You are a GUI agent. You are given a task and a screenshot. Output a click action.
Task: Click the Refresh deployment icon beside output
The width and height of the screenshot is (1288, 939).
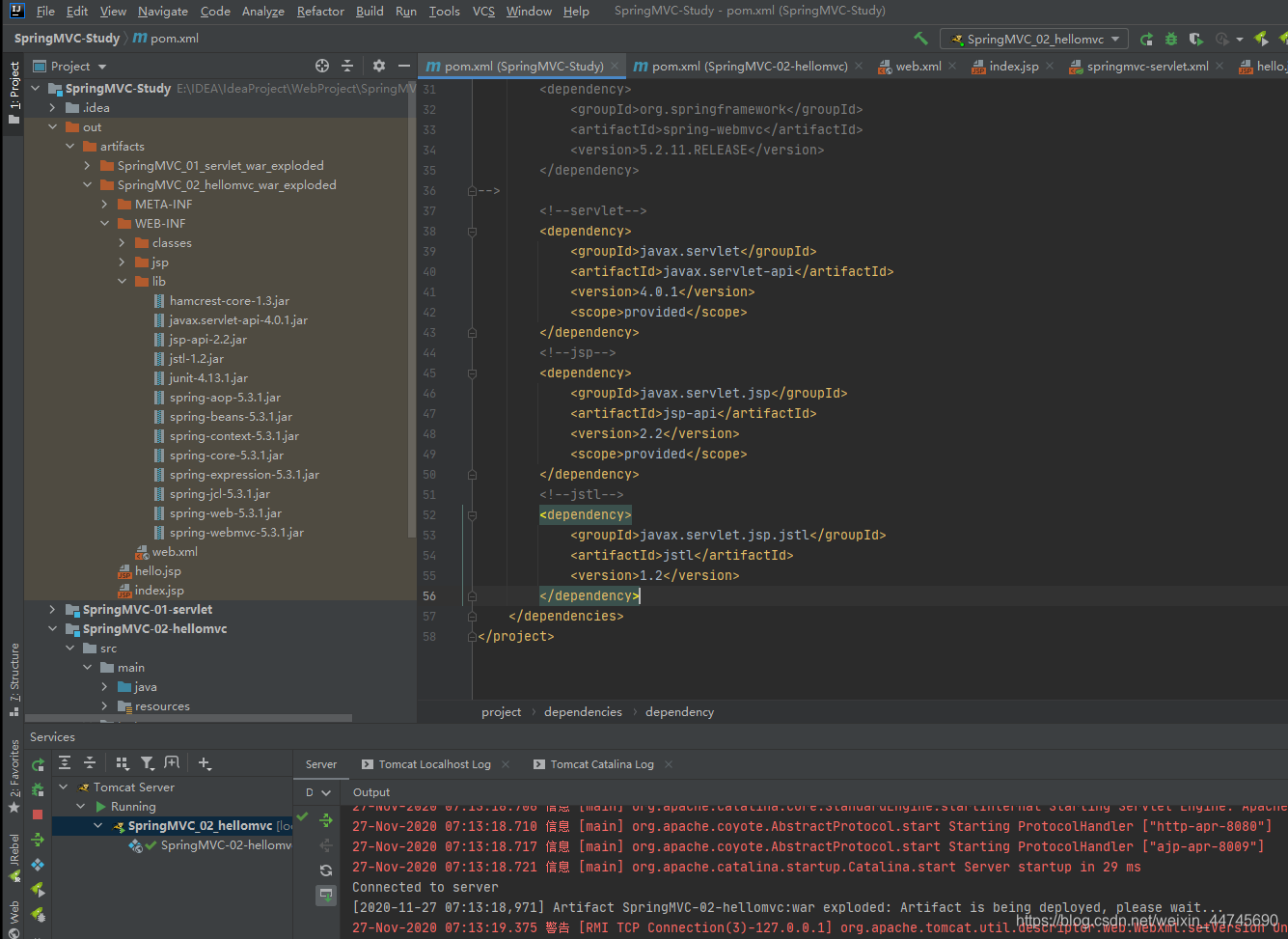point(326,870)
